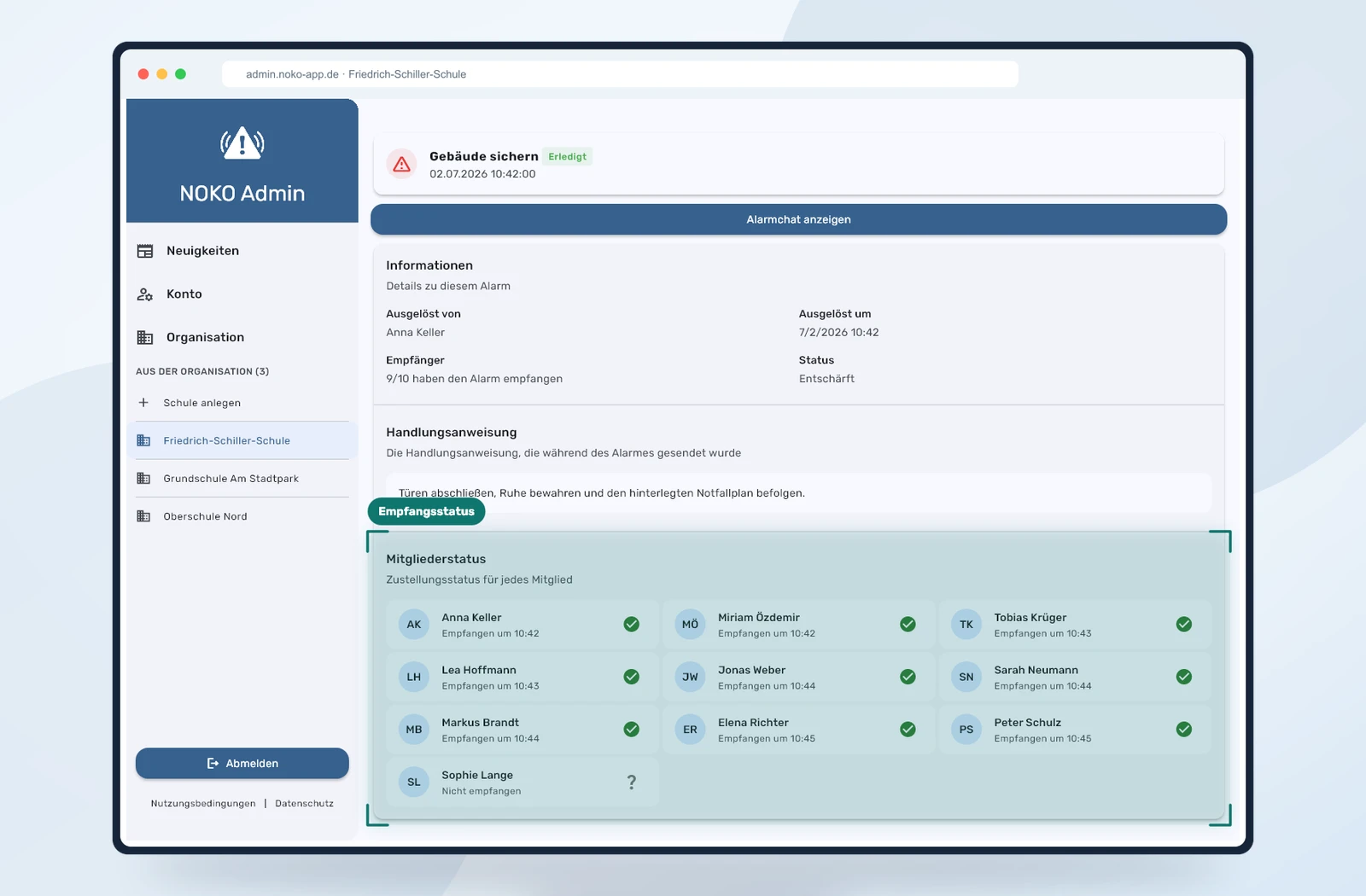Click Anna Keller's green received checkmark
The height and width of the screenshot is (896, 1366).
pos(632,625)
